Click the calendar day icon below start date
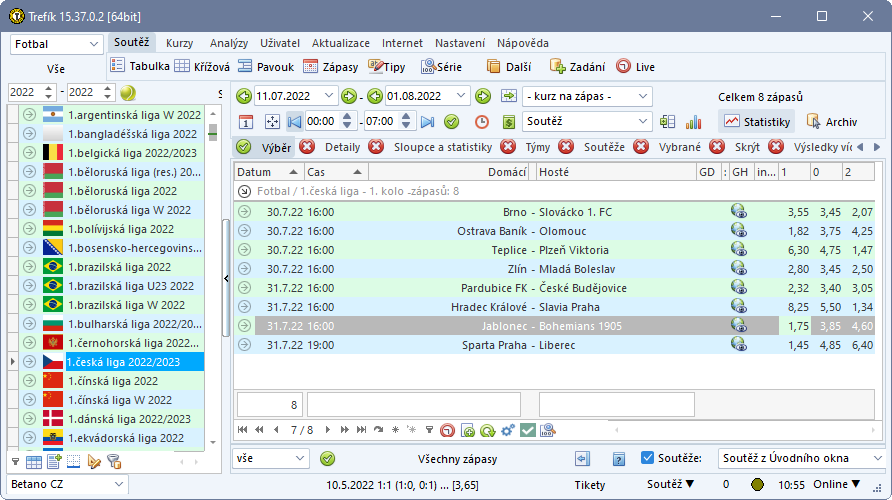892x500 pixels. 246,122
